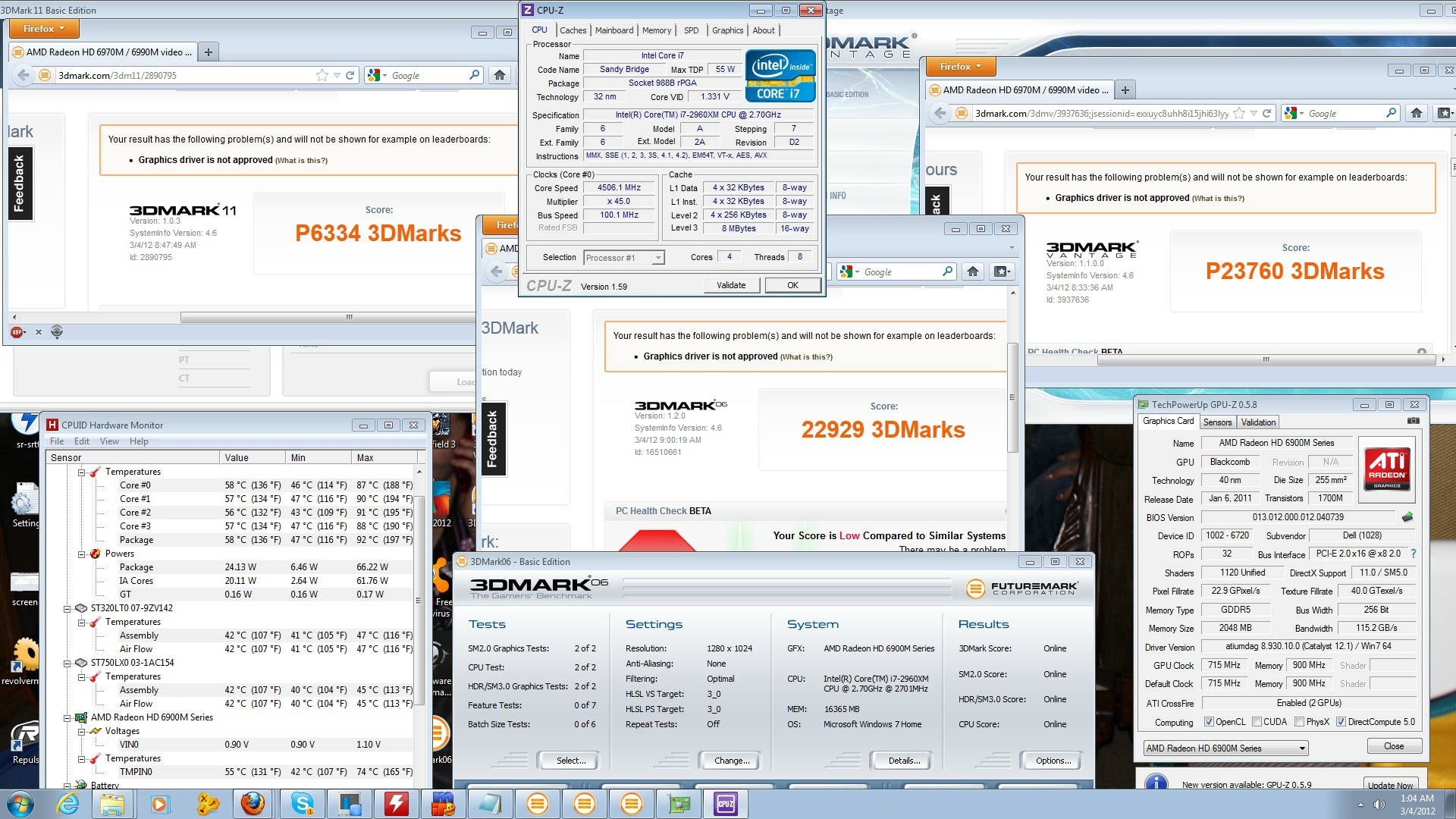
Task: Click the back arrow in the 3DMark 11 Firefox window
Action: pos(23,75)
